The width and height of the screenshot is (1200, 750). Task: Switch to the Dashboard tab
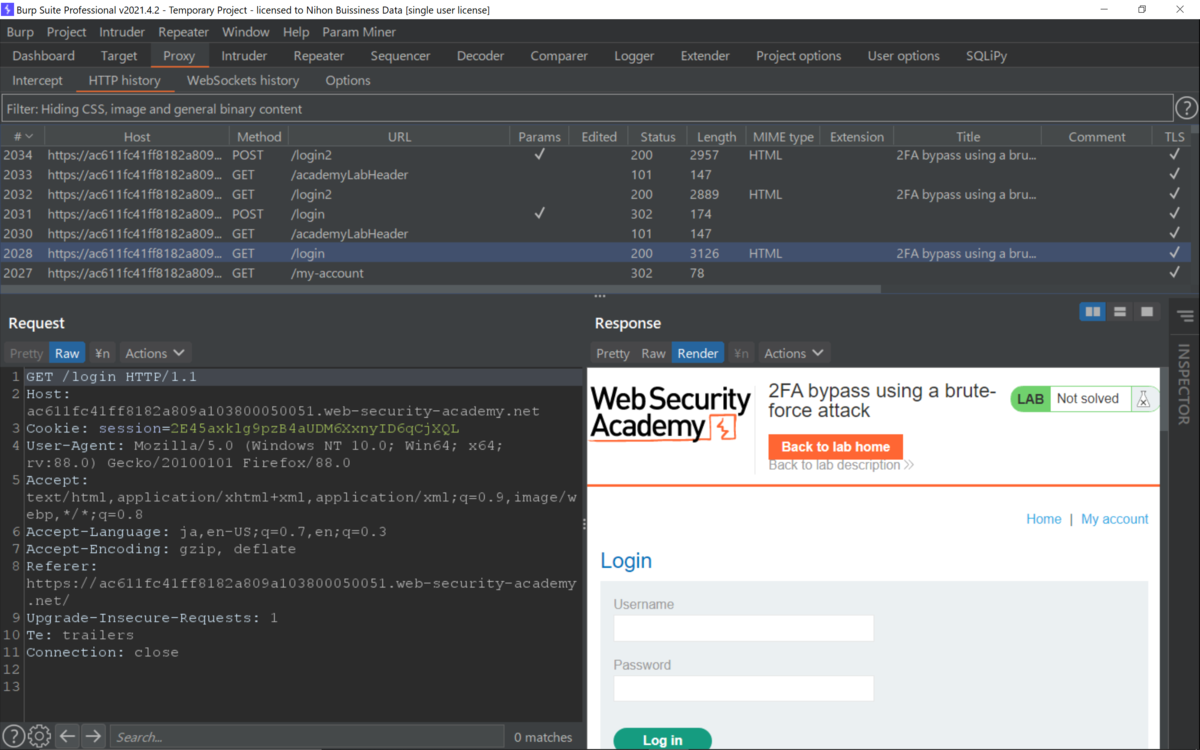pos(44,56)
